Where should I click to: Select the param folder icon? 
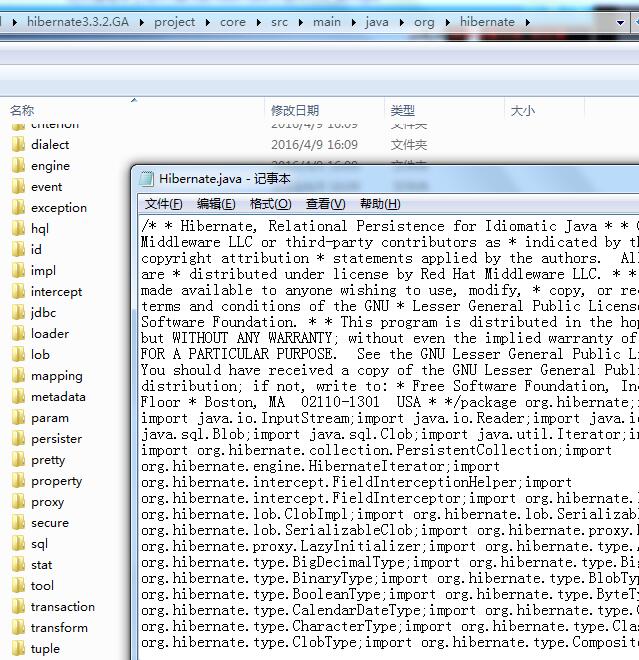(x=18, y=418)
